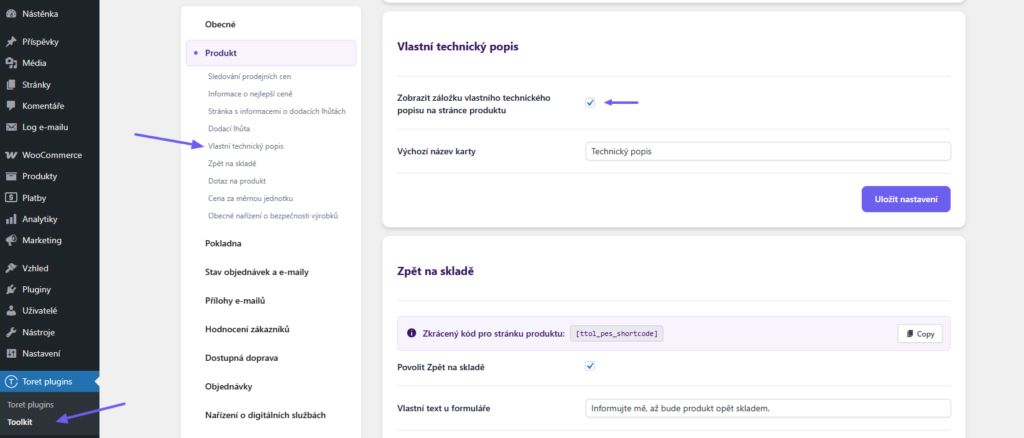
Task: Click the Log e-mailu envelope icon
Action: (10, 127)
